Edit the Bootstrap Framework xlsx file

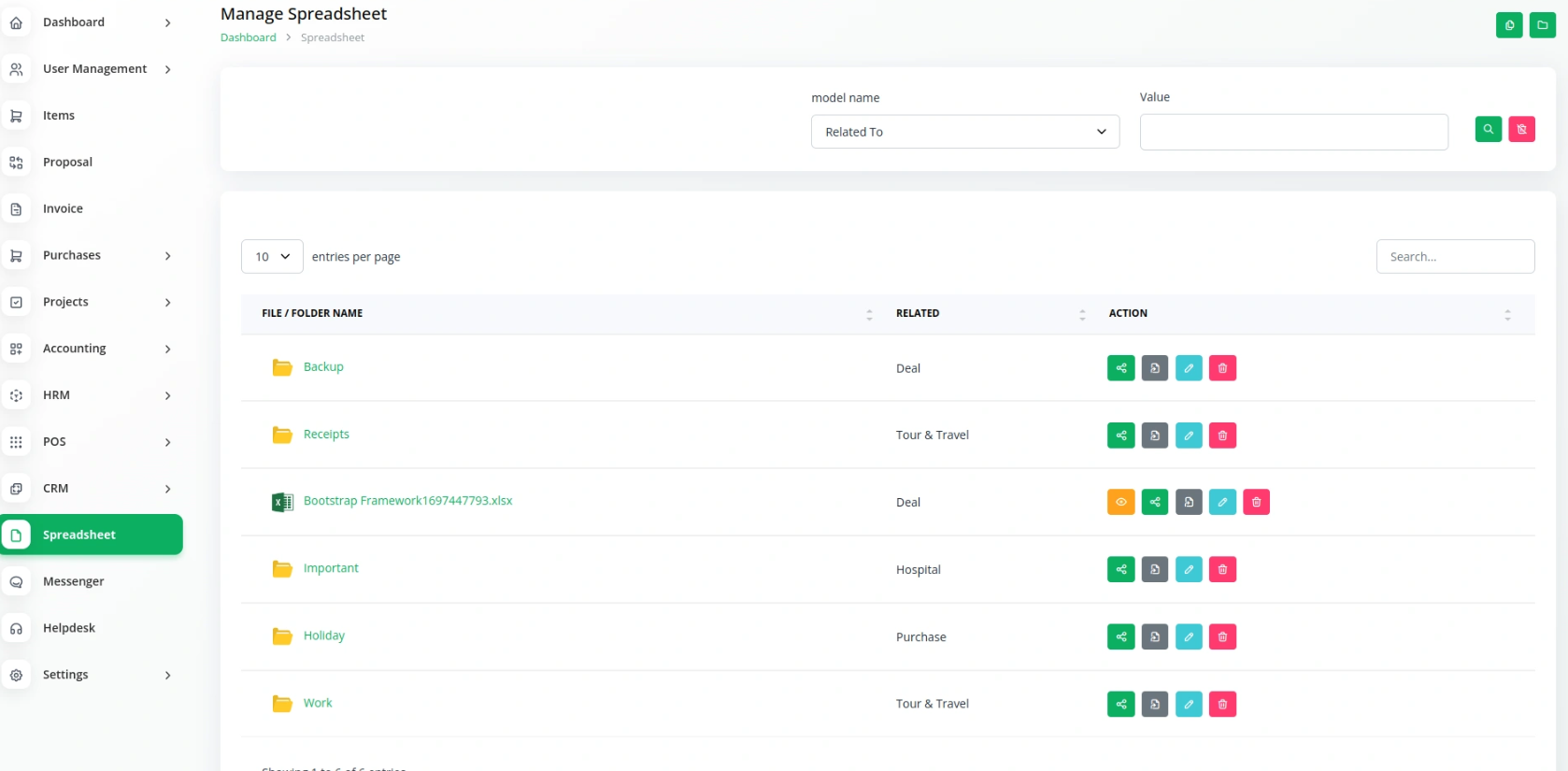click(x=1222, y=503)
